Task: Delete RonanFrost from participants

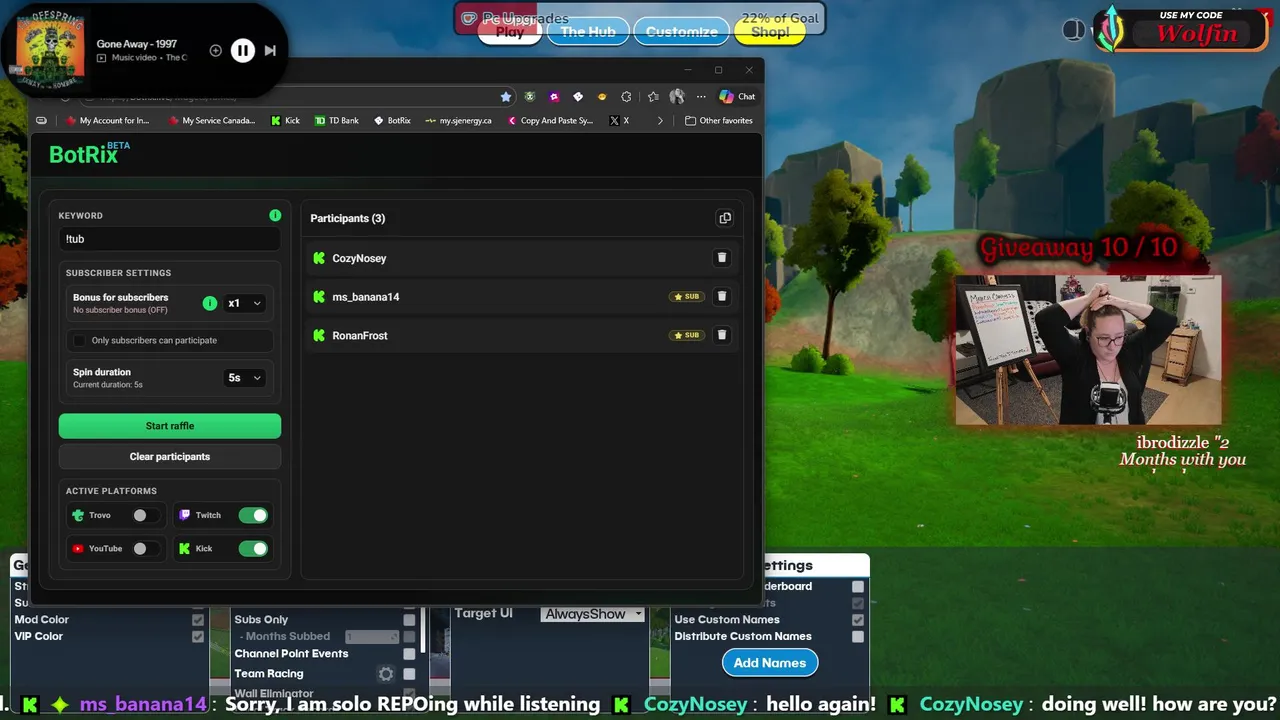Action: 722,335
